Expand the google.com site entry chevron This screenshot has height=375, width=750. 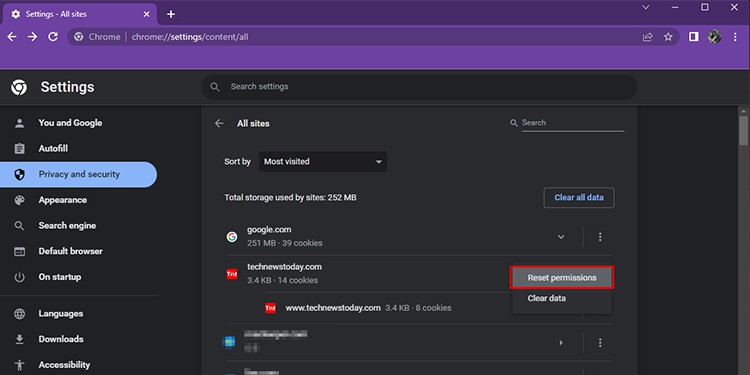[x=561, y=237]
